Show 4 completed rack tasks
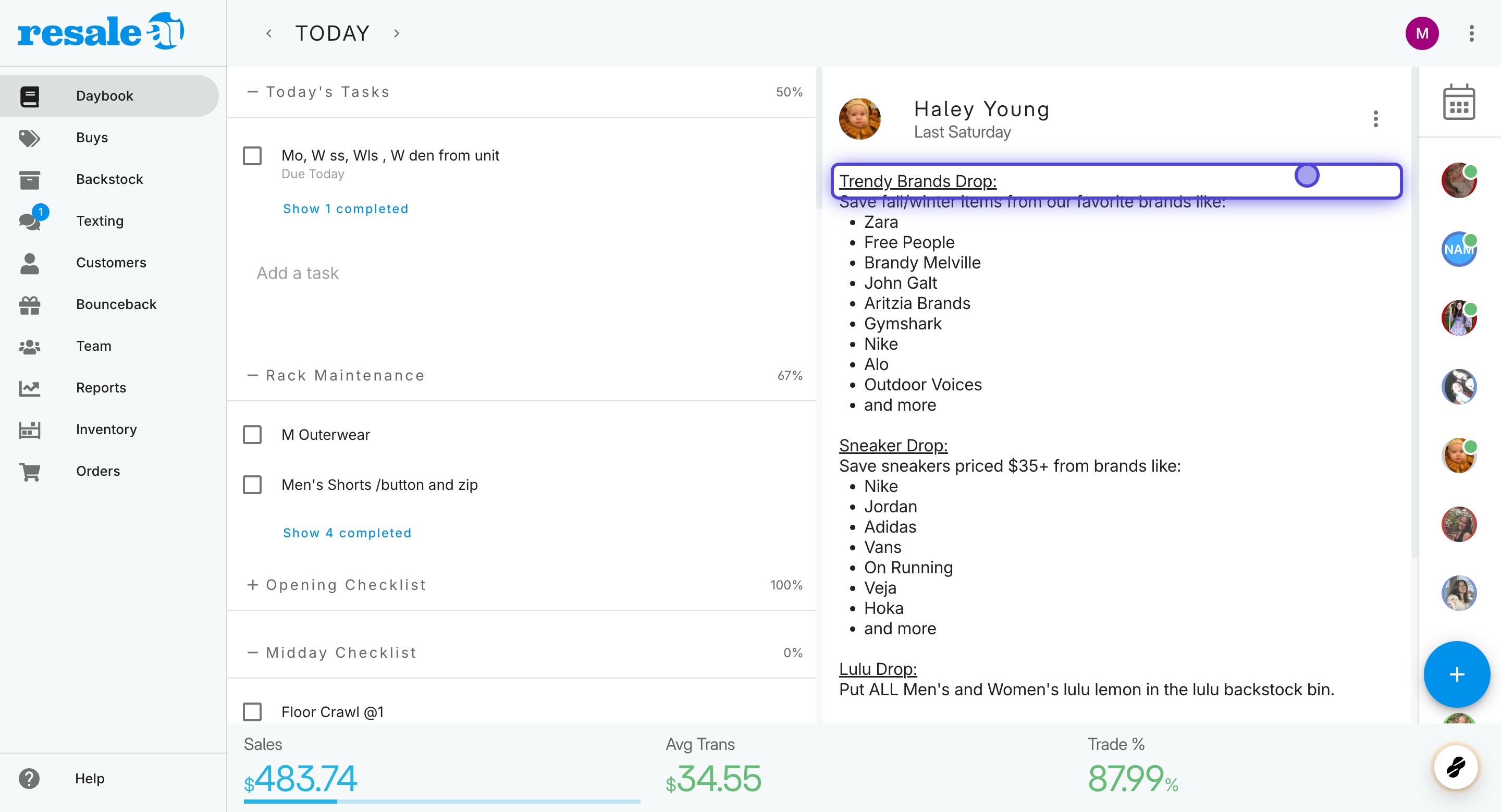 347,533
